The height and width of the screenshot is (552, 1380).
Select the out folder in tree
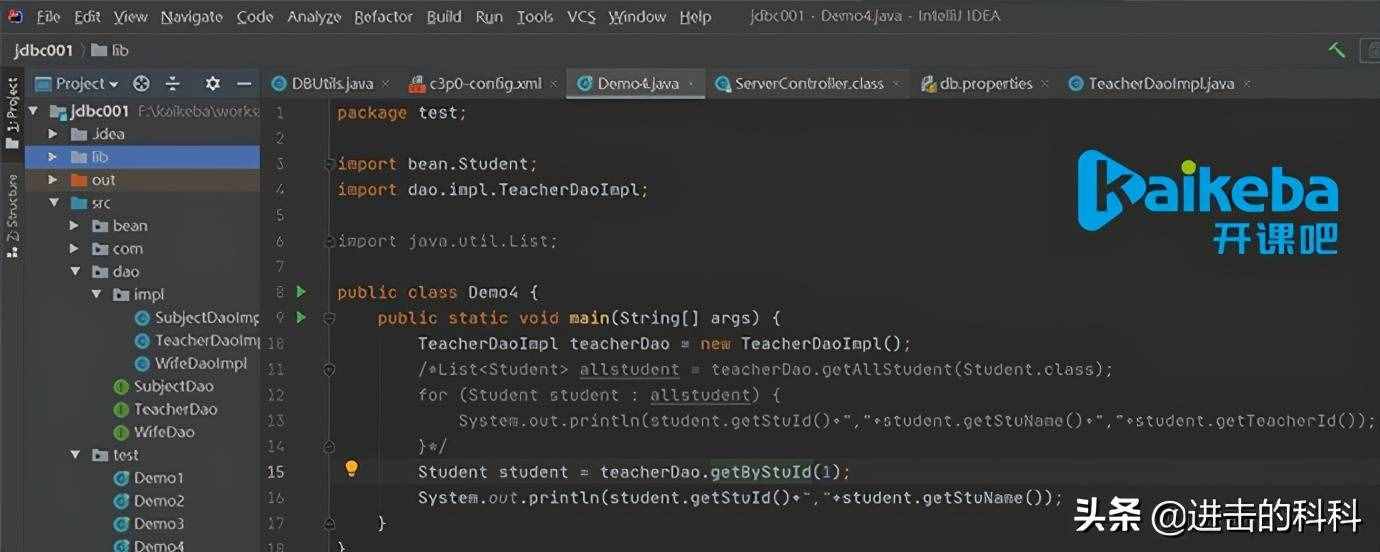click(x=142, y=180)
